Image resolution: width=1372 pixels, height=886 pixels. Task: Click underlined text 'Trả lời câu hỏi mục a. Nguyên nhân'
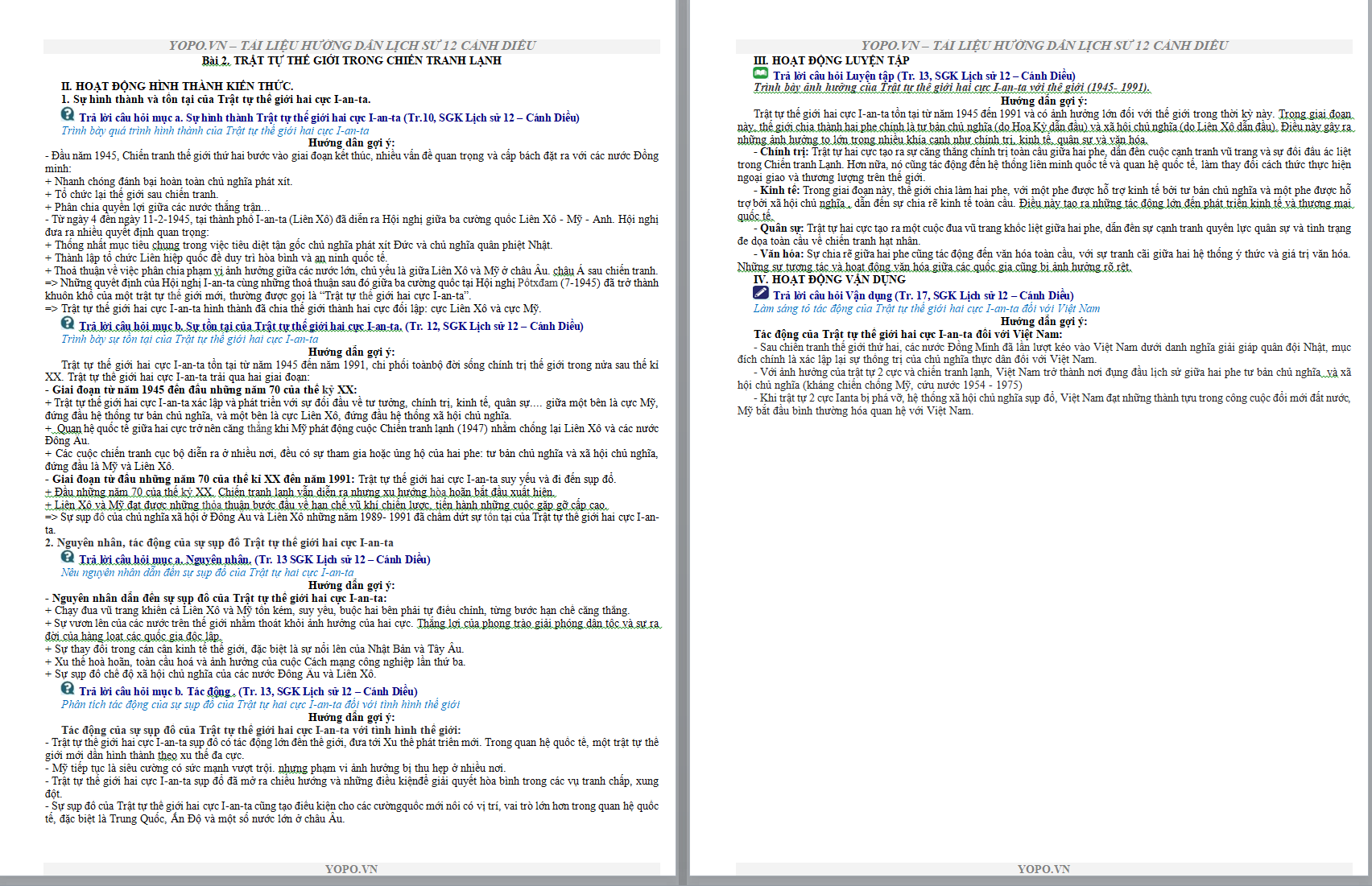coord(164,559)
